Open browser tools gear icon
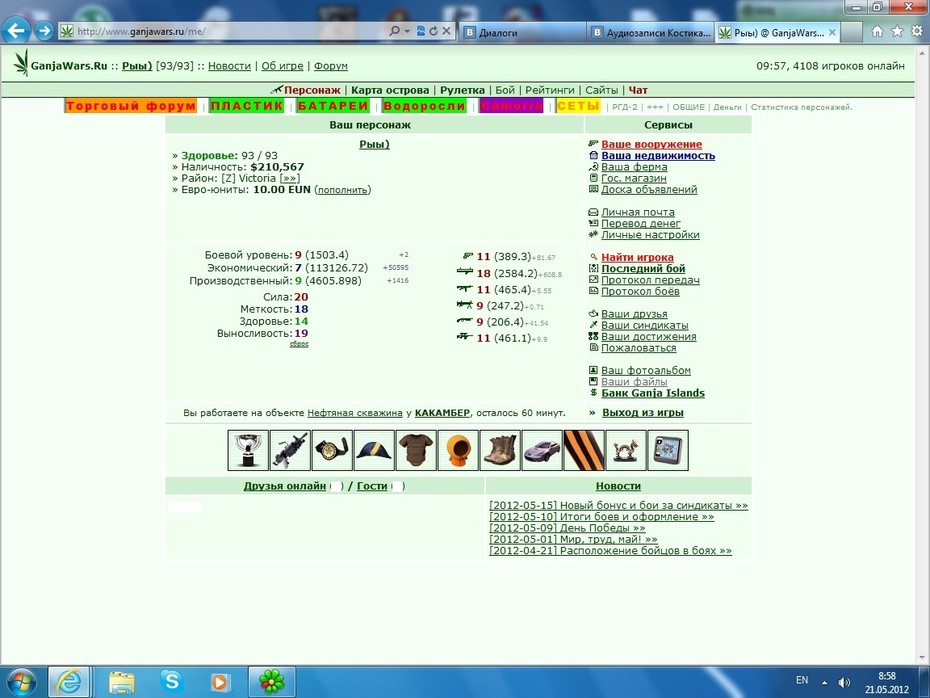This screenshot has height=698, width=930. tap(917, 31)
